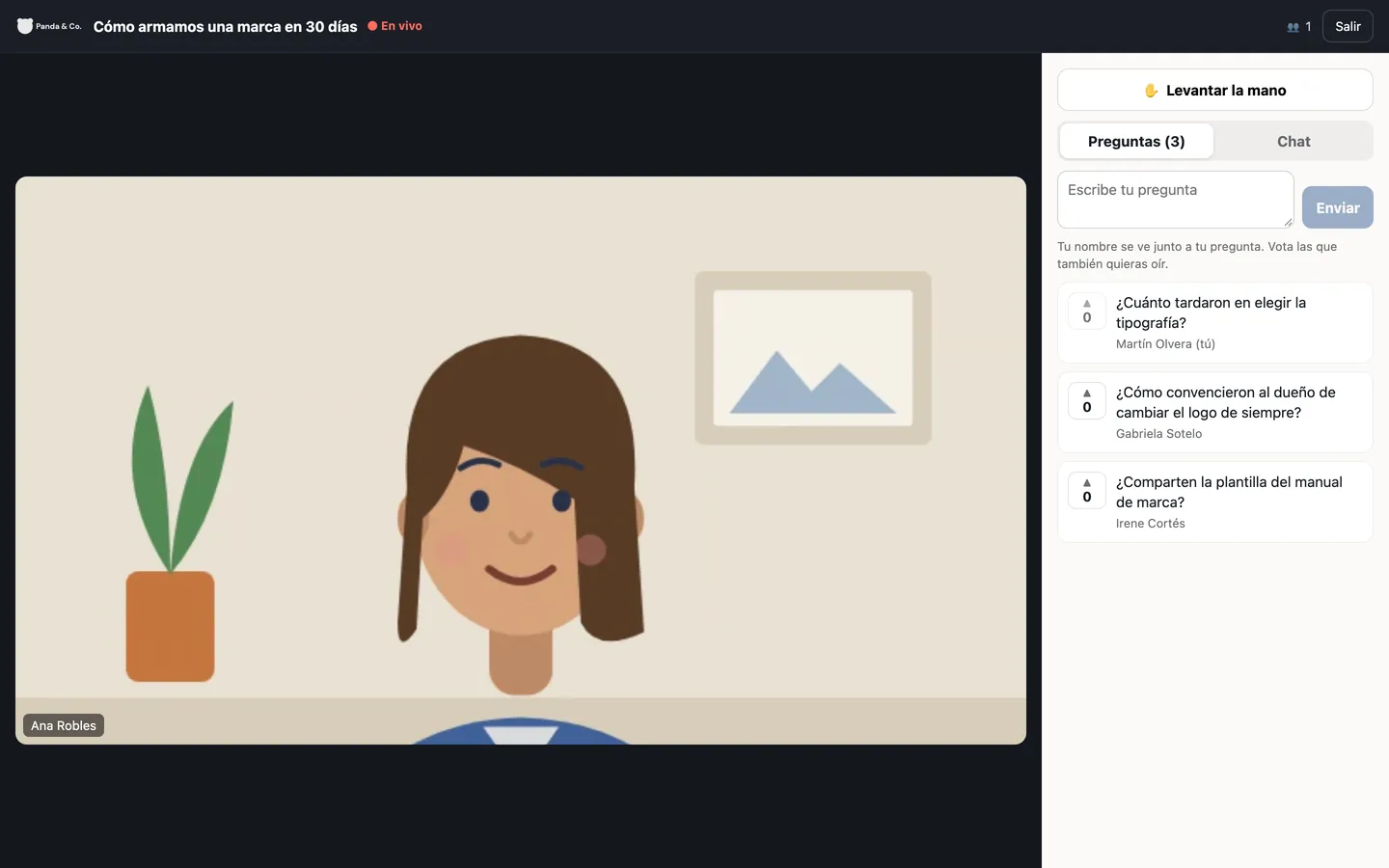
Task: Upvote the typography question by Martín Olvera
Action: [1087, 312]
